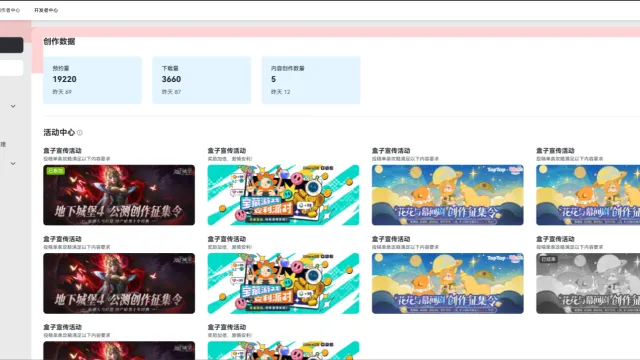Click the 昨天 69 value under 预约量

(62, 92)
